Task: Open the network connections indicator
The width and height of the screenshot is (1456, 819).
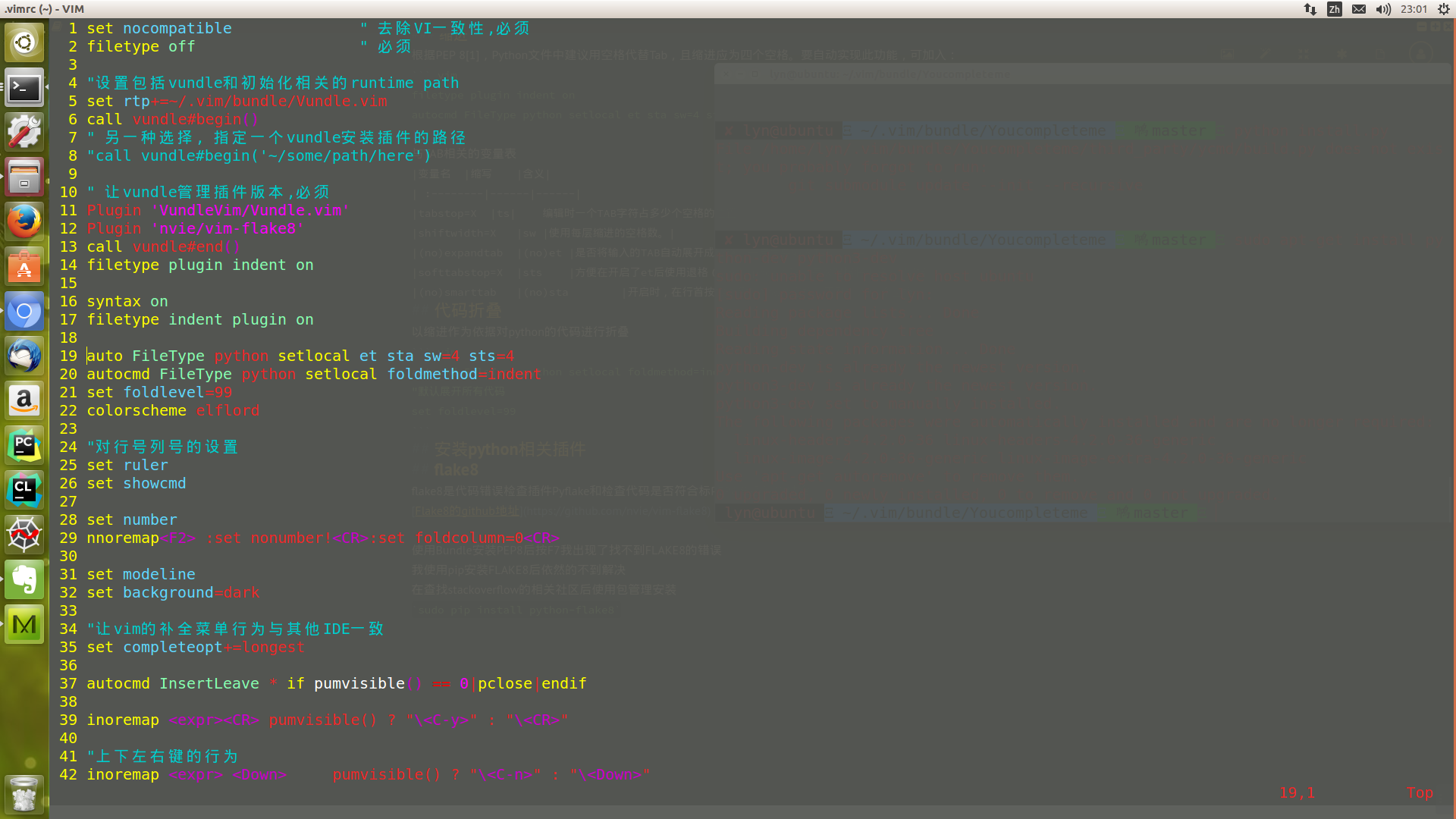Action: pos(1310,9)
